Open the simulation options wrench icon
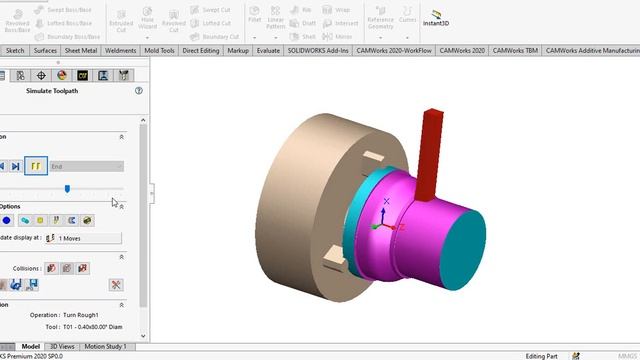This screenshot has width=640, height=360. click(x=116, y=284)
